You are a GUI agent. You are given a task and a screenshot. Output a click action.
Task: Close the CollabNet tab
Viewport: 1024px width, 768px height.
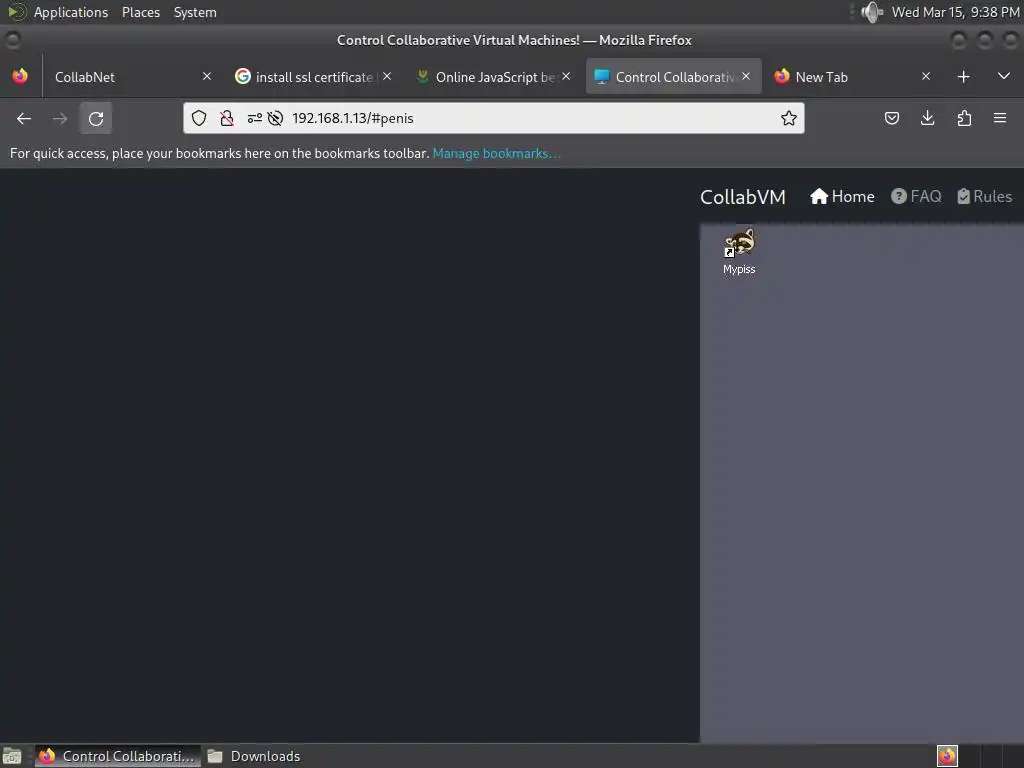click(207, 76)
